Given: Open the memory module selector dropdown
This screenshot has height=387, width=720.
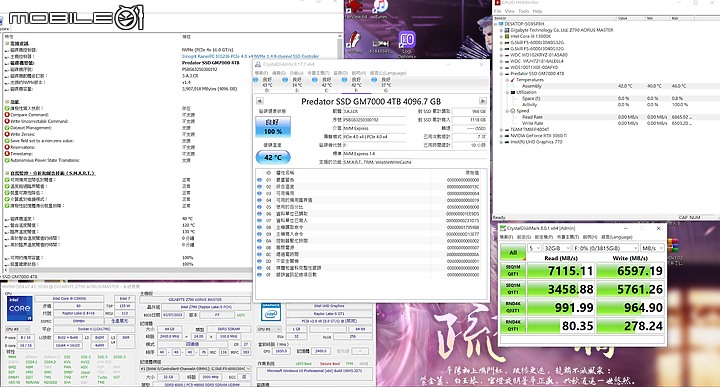Looking at the screenshot, I should [195, 369].
